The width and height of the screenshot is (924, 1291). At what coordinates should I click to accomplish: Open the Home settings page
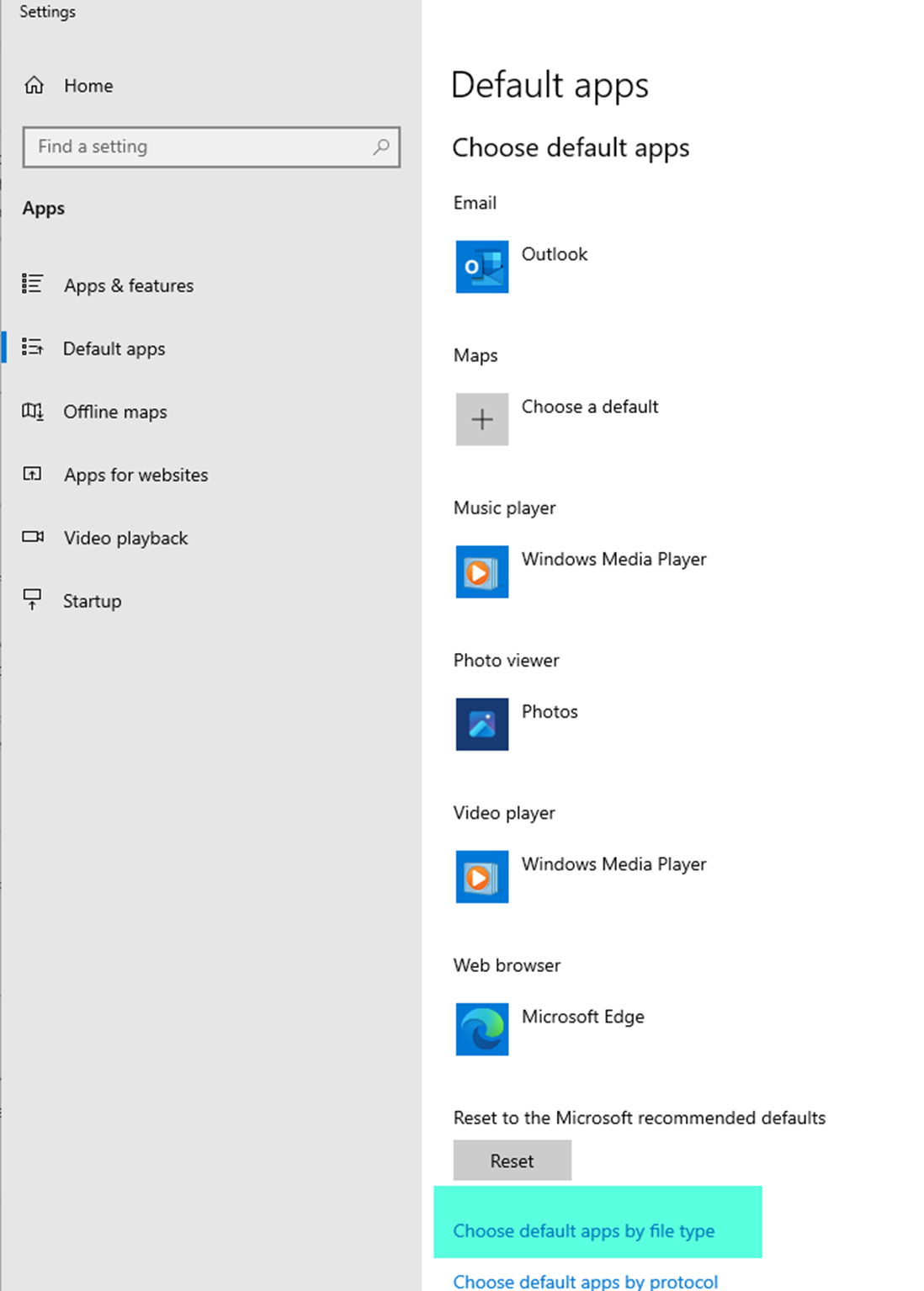tap(88, 86)
